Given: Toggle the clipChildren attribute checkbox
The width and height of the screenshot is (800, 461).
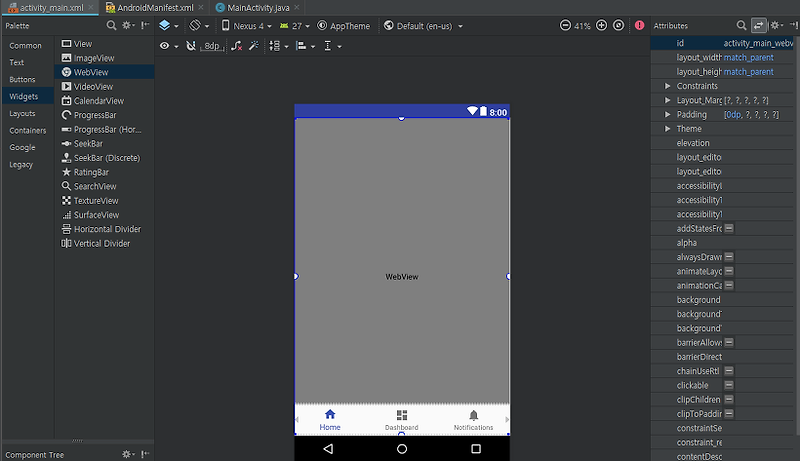Looking at the screenshot, I should (729, 399).
